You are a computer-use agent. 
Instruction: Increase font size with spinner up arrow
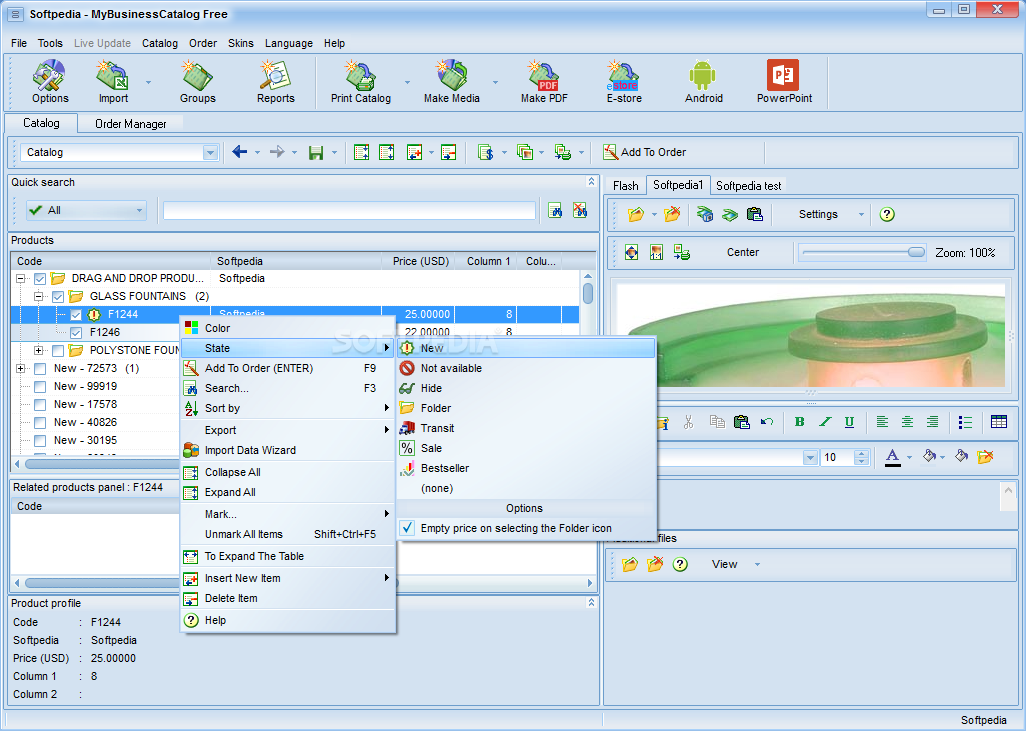pyautogui.click(x=862, y=453)
